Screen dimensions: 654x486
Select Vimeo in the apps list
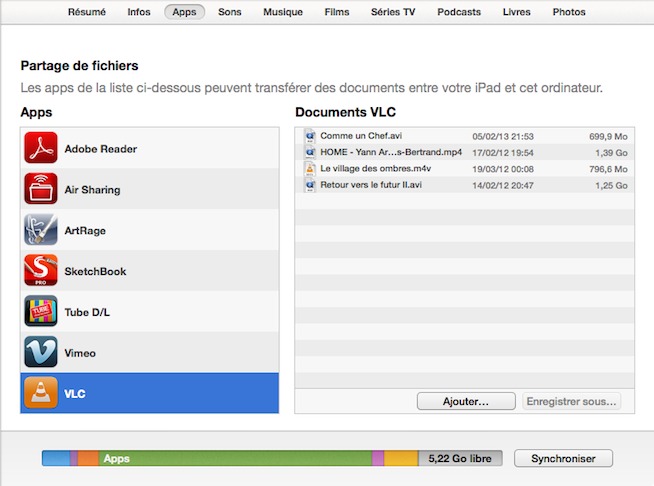(150, 353)
